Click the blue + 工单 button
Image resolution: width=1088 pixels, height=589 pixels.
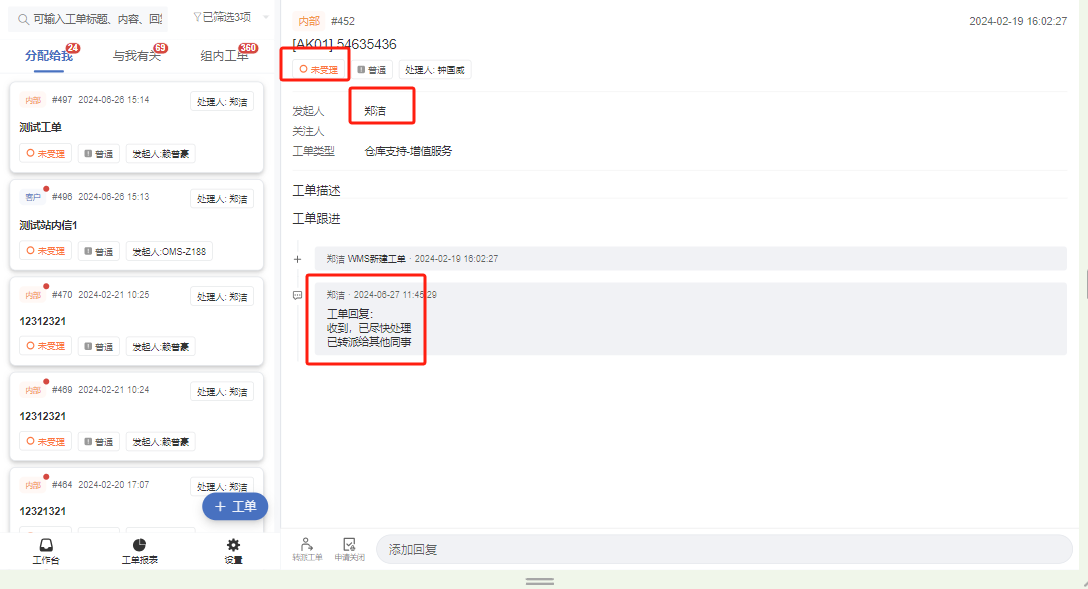point(235,506)
